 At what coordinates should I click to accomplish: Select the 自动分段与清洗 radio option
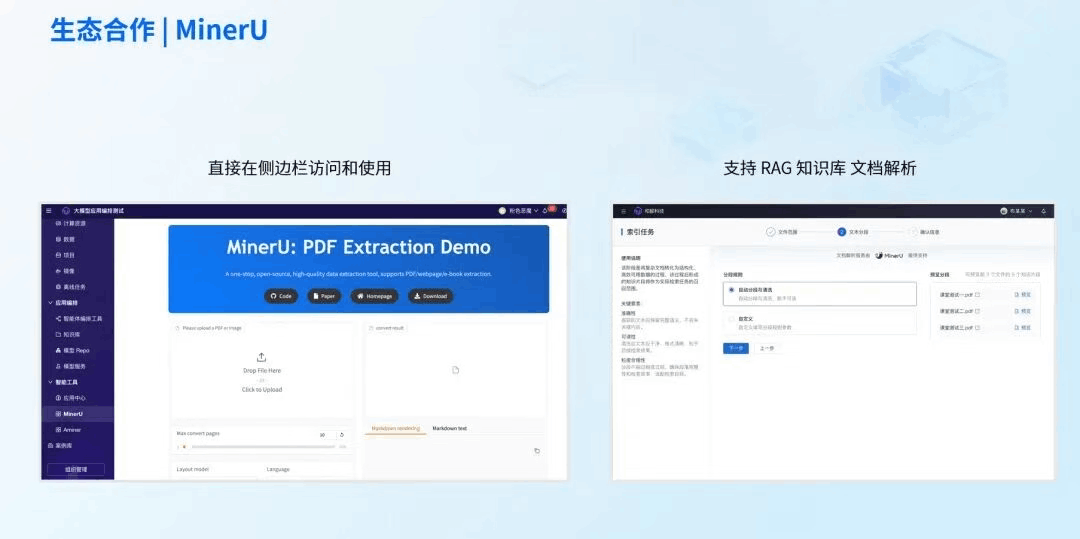pos(731,290)
